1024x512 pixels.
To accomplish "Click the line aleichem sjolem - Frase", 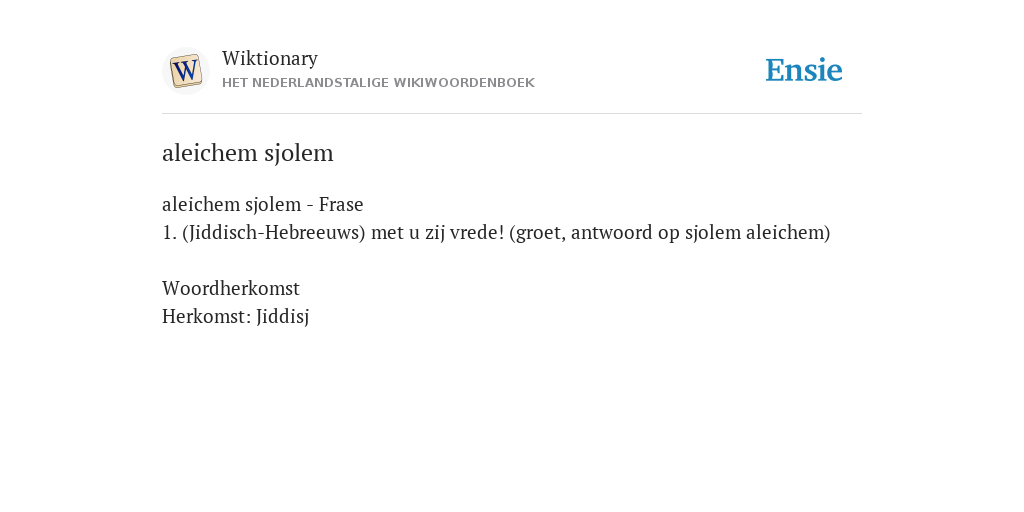I will 263,204.
